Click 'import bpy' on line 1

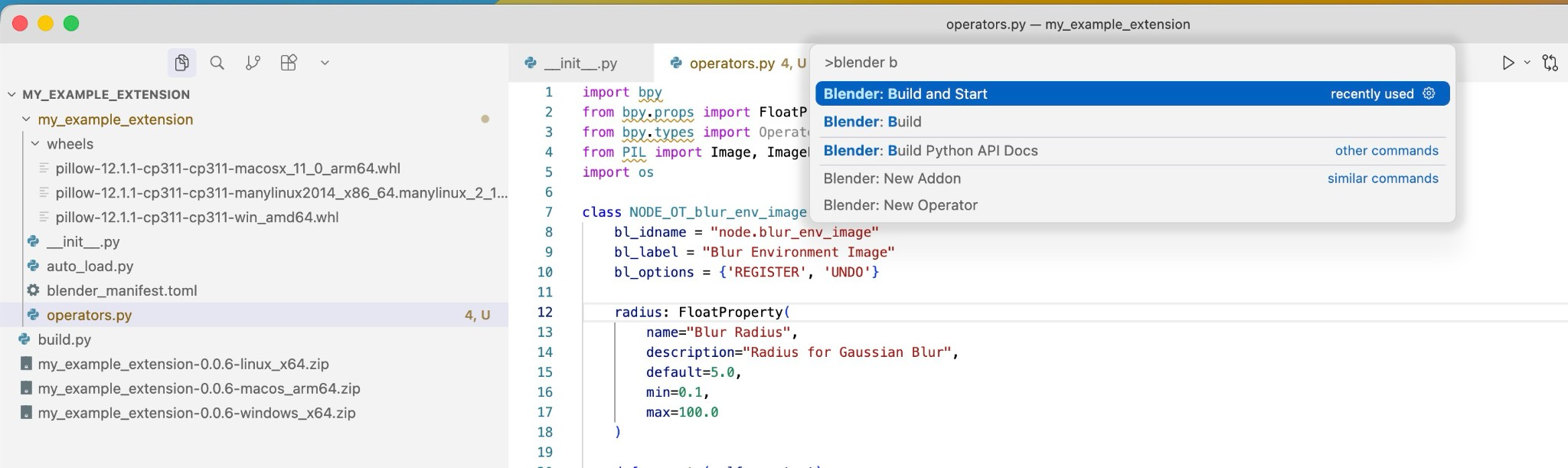(x=622, y=92)
